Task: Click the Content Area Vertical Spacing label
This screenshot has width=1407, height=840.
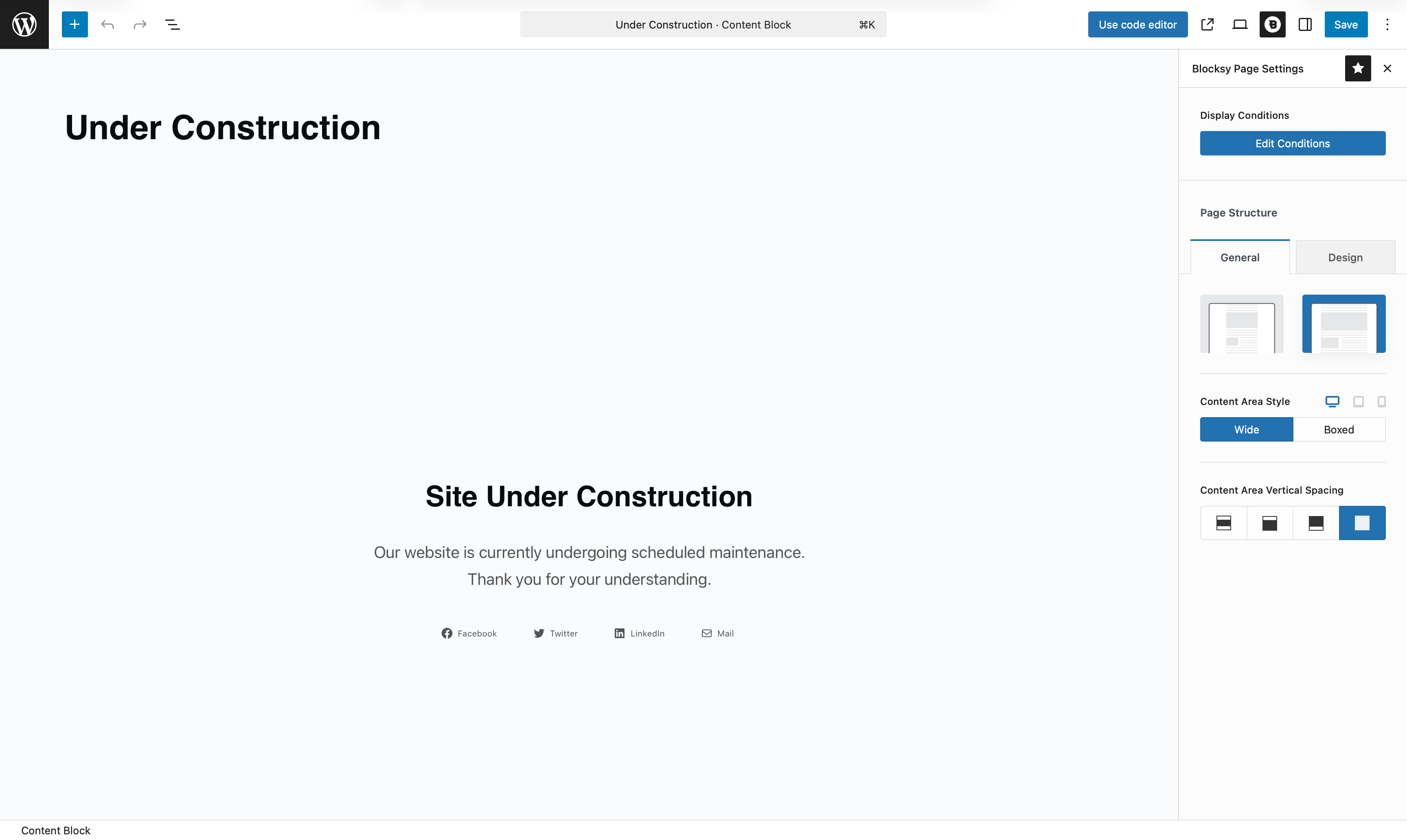Action: click(x=1272, y=490)
